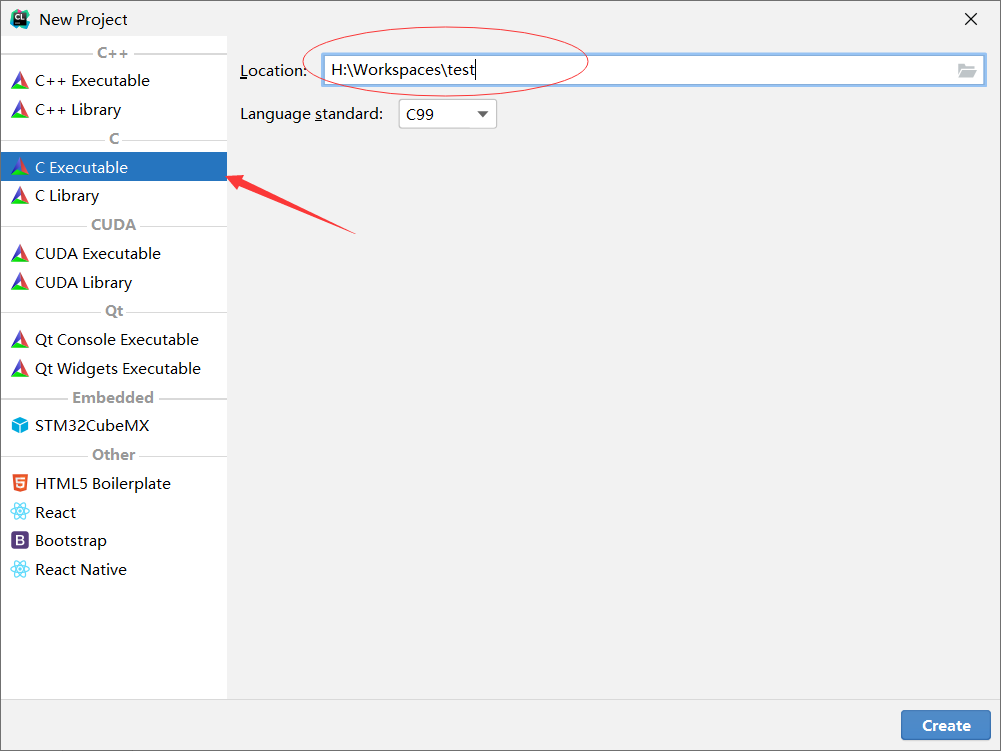
Task: Click the CLion logo in title bar
Action: point(20,19)
